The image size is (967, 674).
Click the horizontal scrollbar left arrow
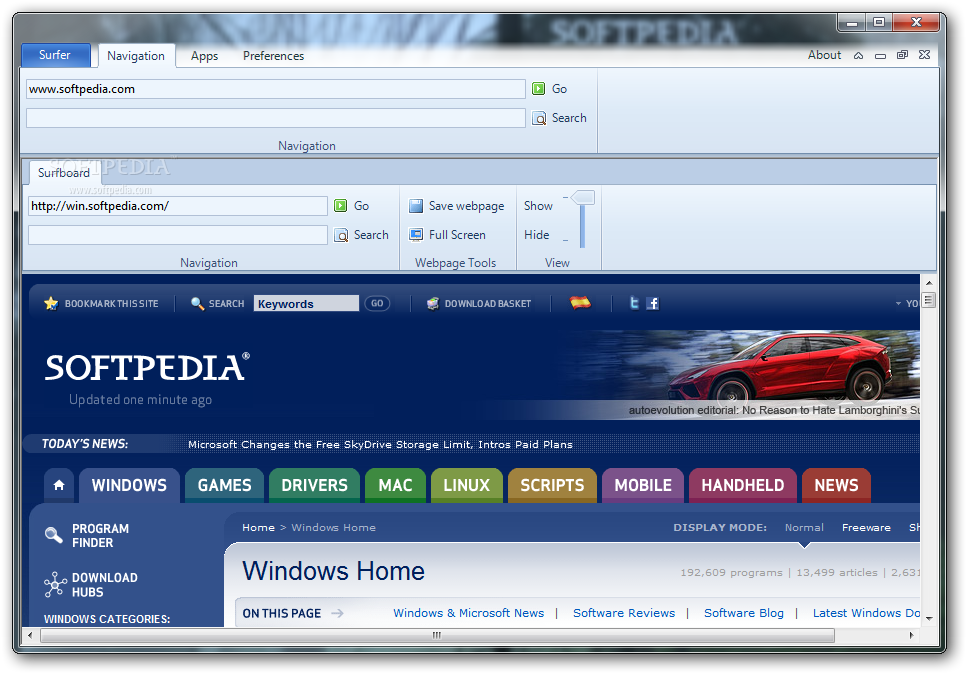(30, 635)
